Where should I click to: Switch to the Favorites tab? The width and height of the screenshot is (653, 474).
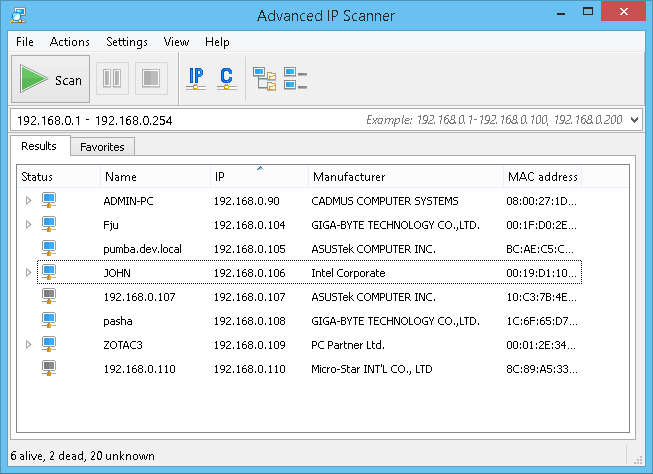click(x=102, y=147)
